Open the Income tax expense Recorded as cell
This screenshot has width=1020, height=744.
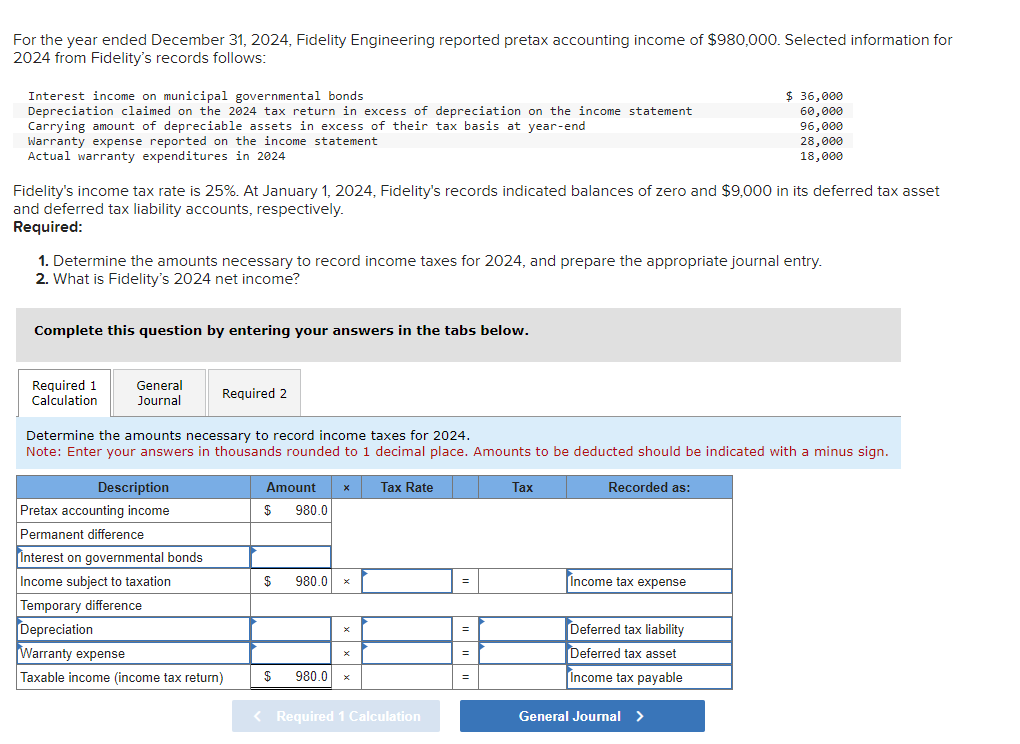coord(648,581)
